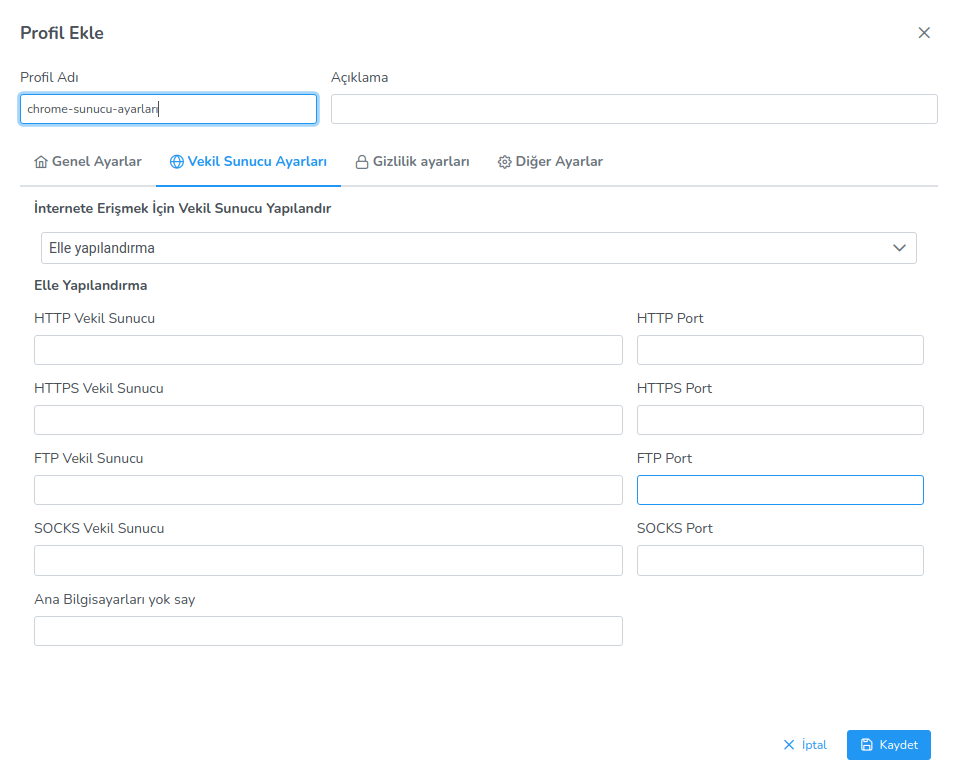Click into the Açıklama text field
This screenshot has width=957, height=780.
pyautogui.click(x=634, y=109)
